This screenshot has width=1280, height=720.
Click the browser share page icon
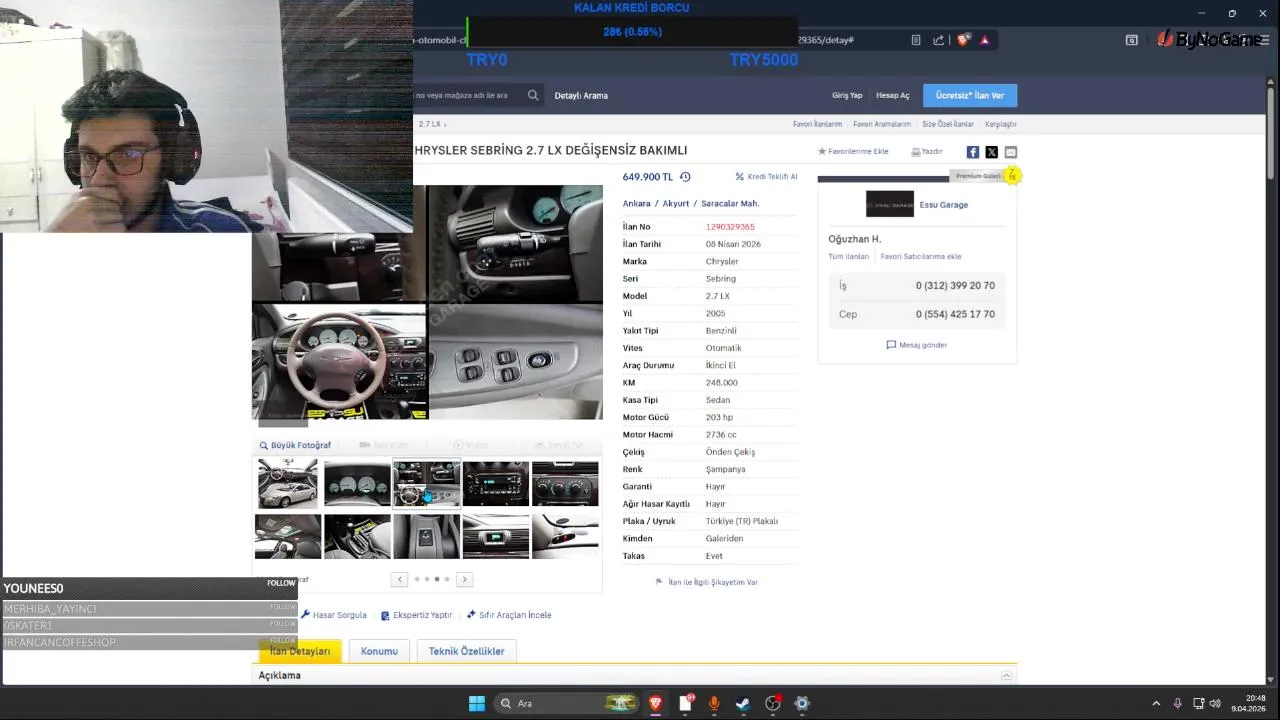tap(938, 40)
